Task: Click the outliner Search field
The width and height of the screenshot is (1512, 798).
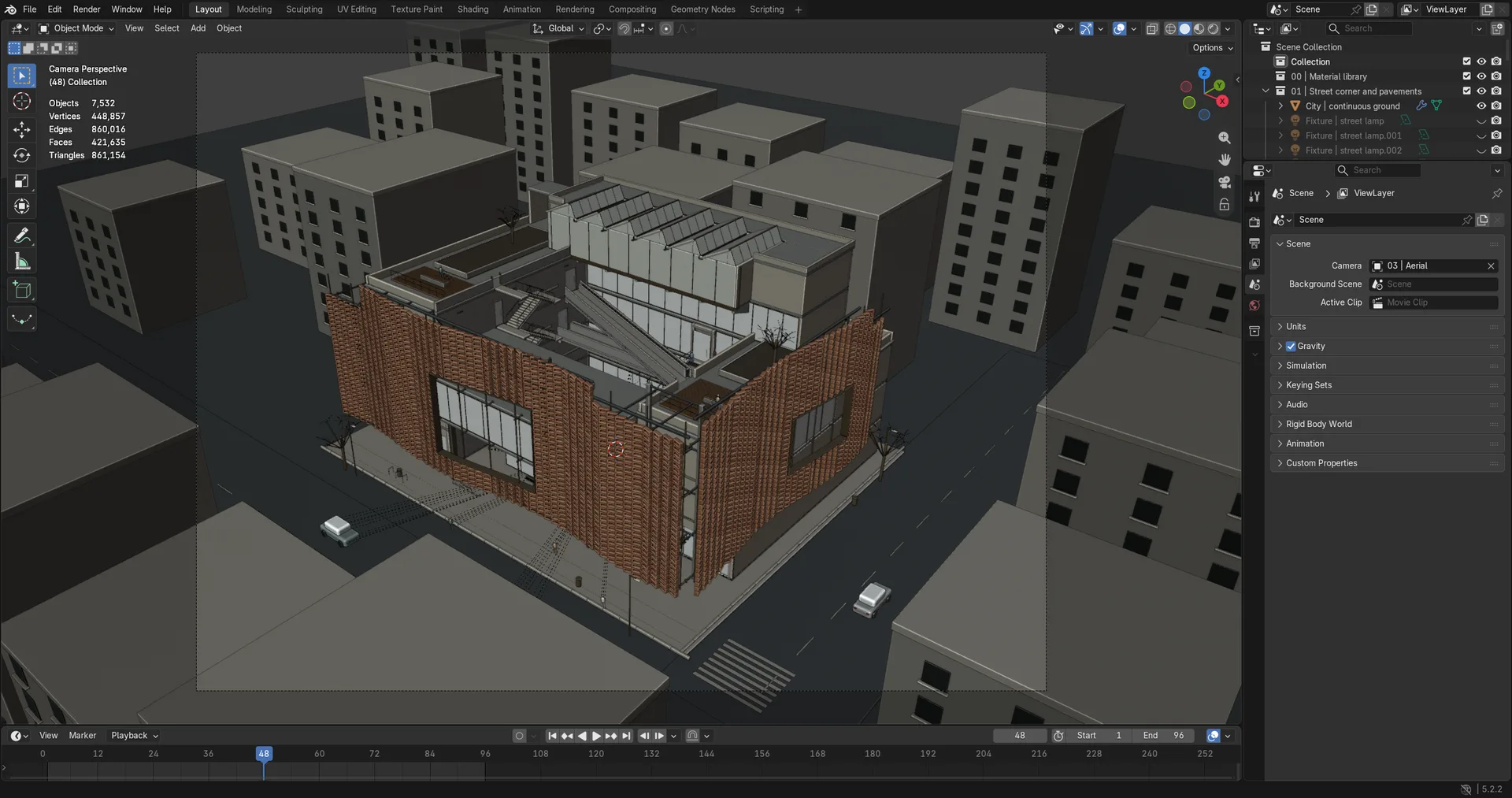Action: click(x=1369, y=28)
